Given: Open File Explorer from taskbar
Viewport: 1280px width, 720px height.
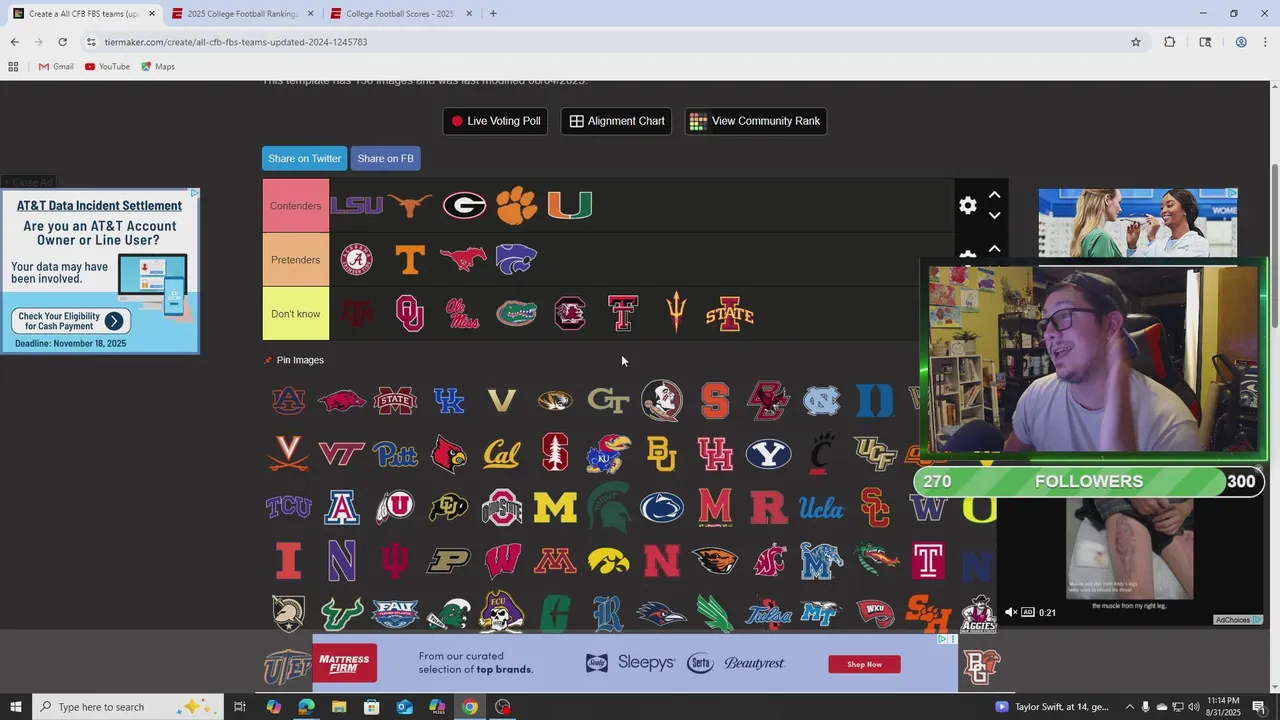Looking at the screenshot, I should (x=339, y=707).
